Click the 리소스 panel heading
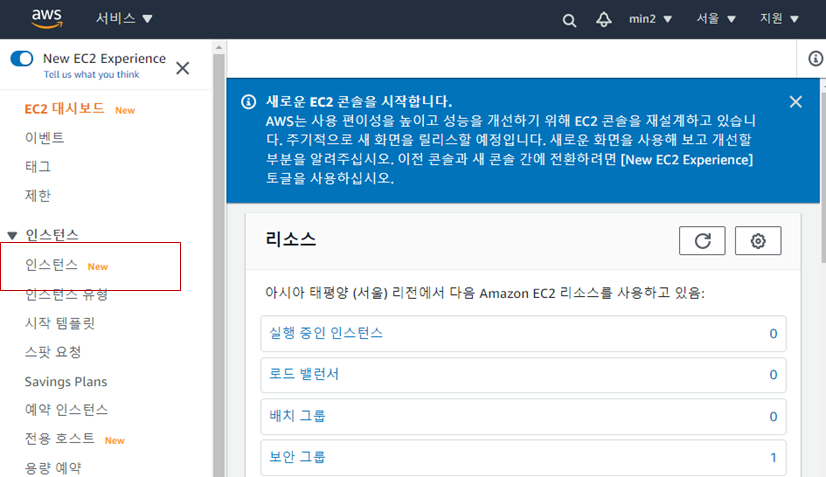 (x=291, y=240)
